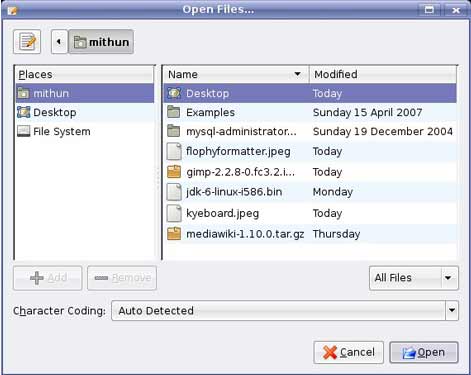Image resolution: width=471 pixels, height=375 pixels.
Task: Select mysql-administrator... folder name
Action: (241, 132)
